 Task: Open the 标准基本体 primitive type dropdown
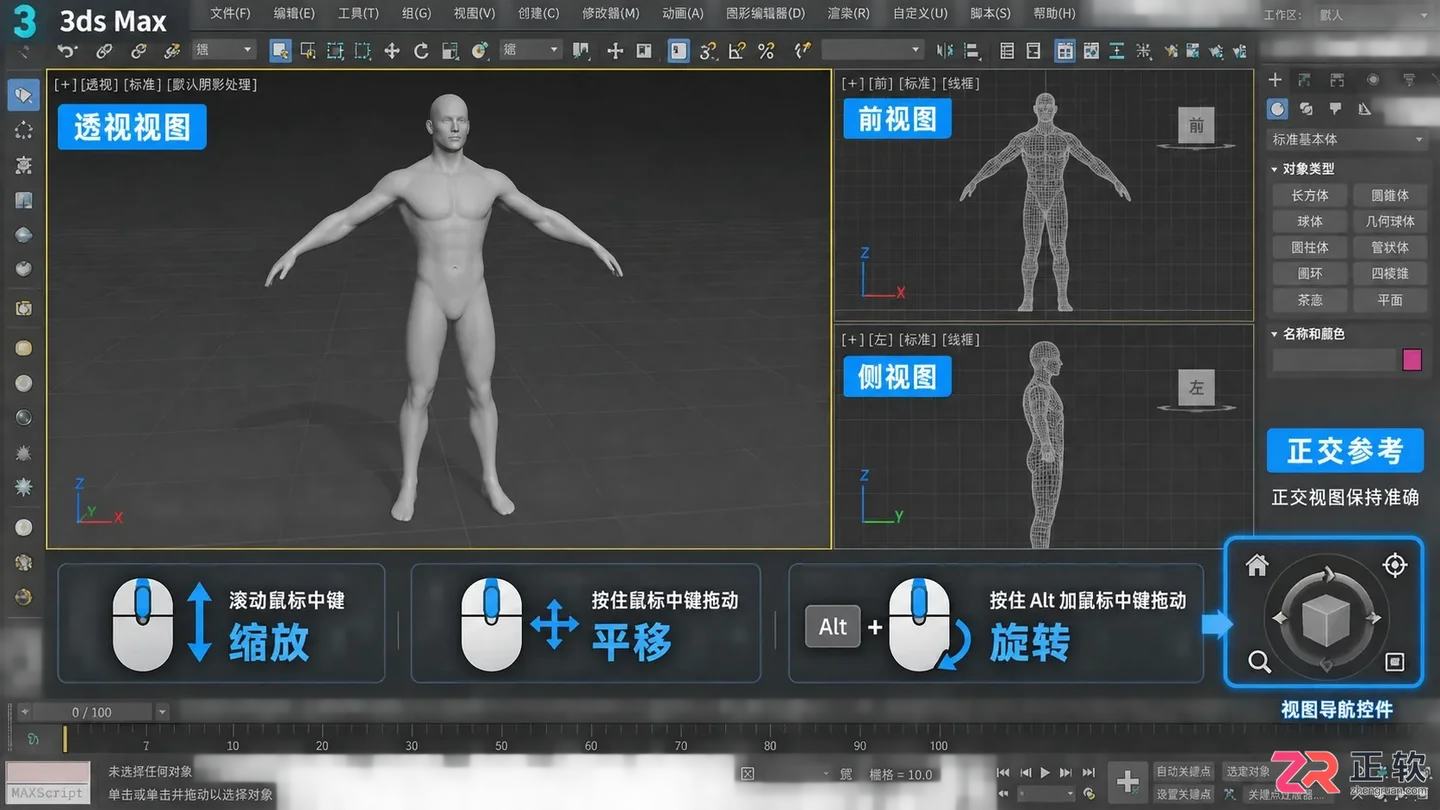click(x=1347, y=139)
